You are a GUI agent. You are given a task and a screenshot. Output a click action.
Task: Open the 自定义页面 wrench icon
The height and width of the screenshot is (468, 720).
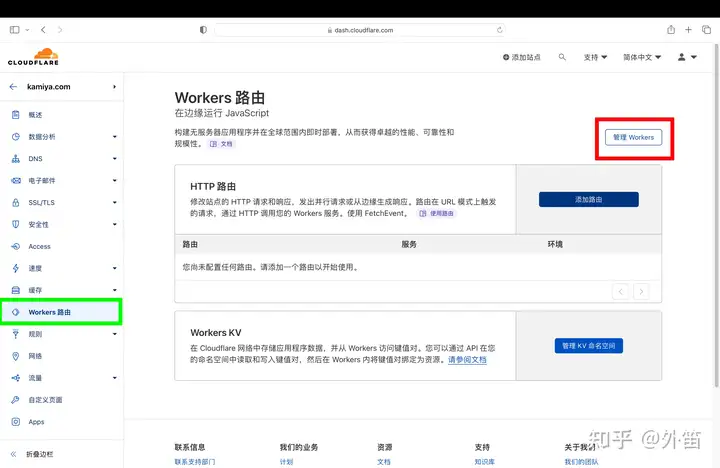point(16,400)
